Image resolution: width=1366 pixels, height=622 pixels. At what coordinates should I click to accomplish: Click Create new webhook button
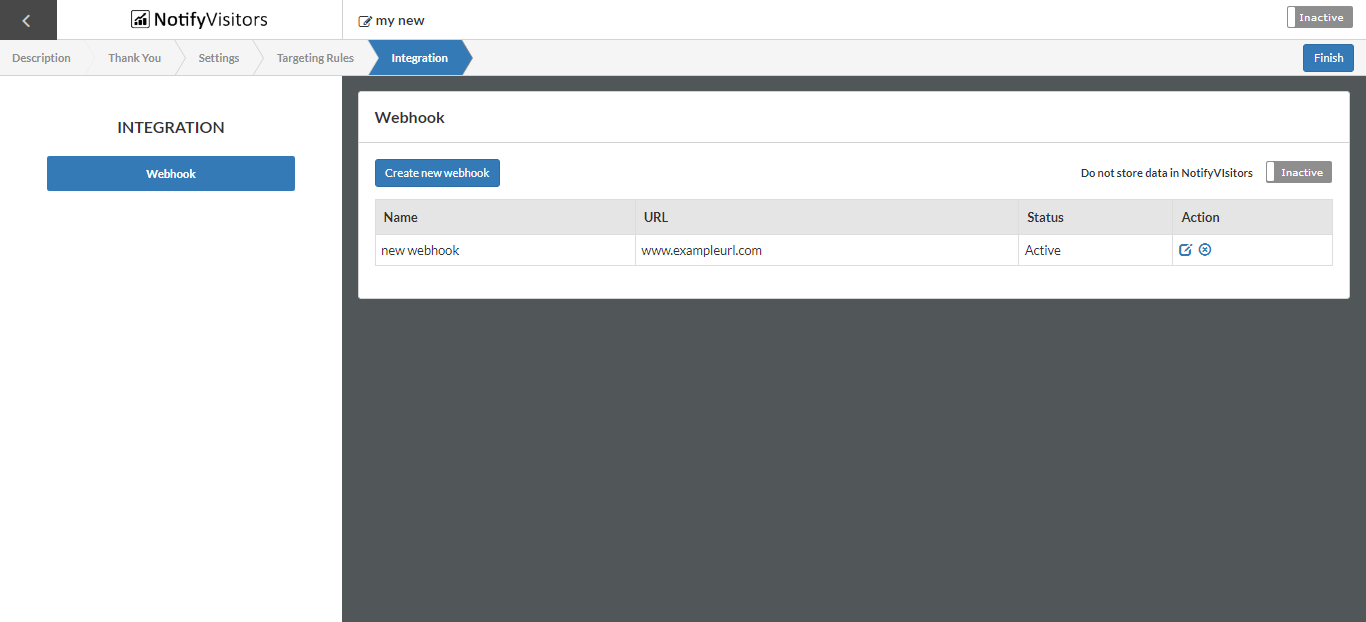[x=437, y=173]
